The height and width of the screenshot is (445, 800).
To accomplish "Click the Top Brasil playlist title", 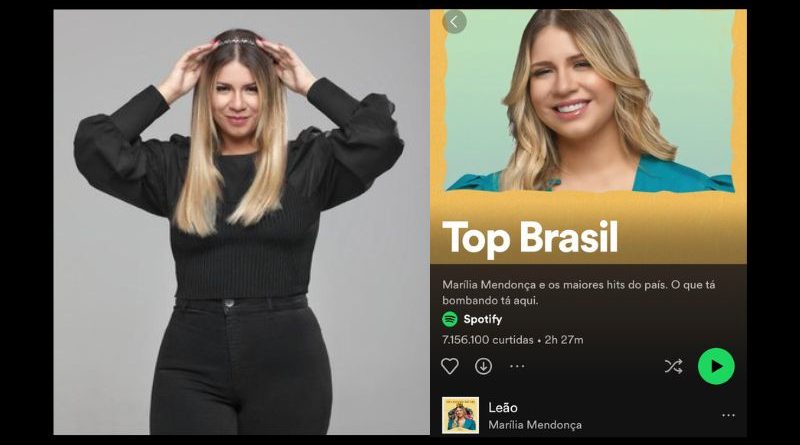I will point(530,238).
